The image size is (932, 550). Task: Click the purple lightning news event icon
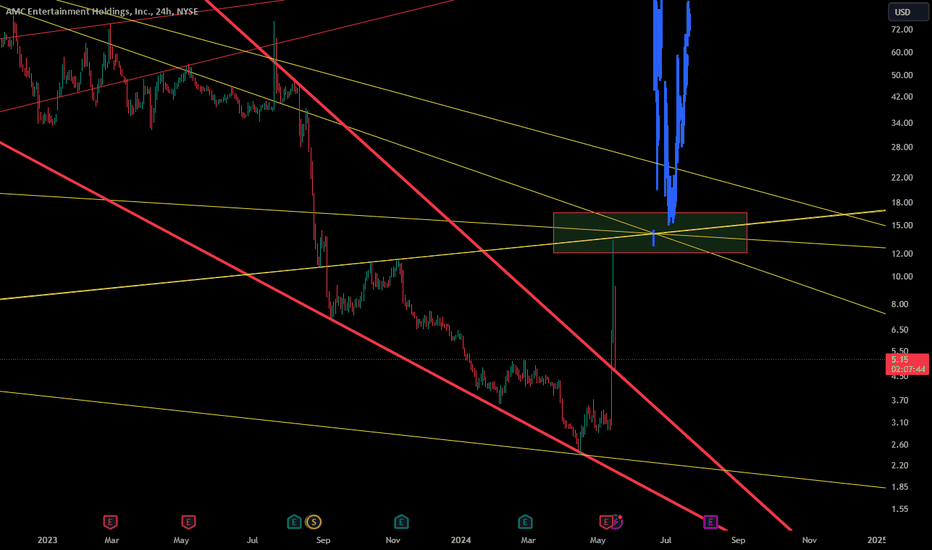618,521
